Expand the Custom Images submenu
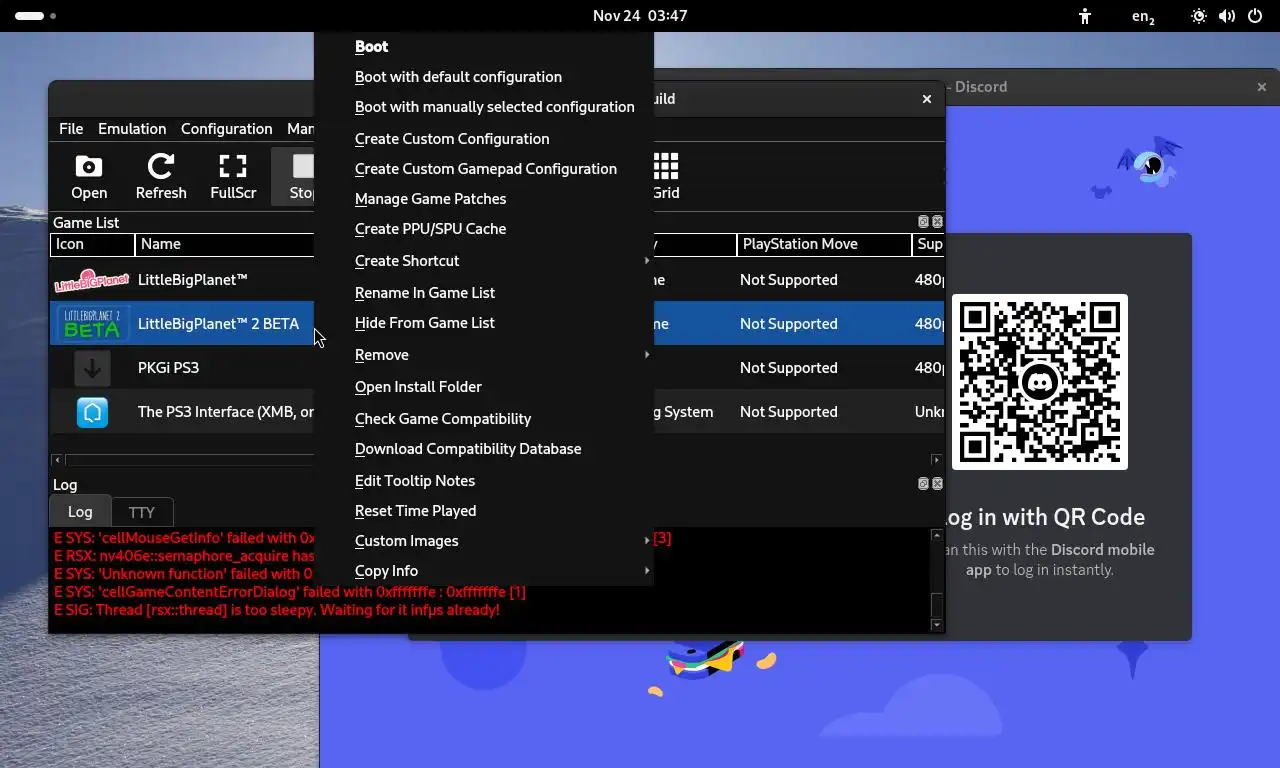Viewport: 1280px width, 768px height. coord(484,541)
